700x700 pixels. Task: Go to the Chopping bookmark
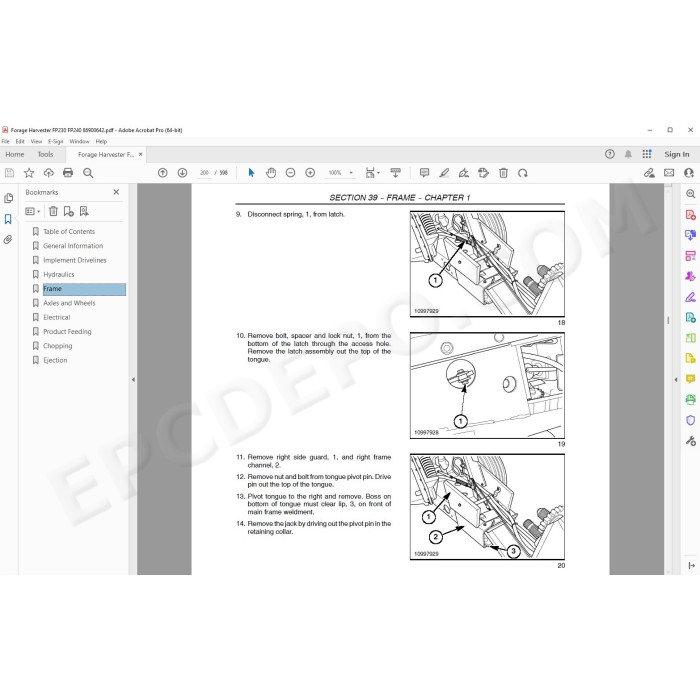[x=58, y=346]
